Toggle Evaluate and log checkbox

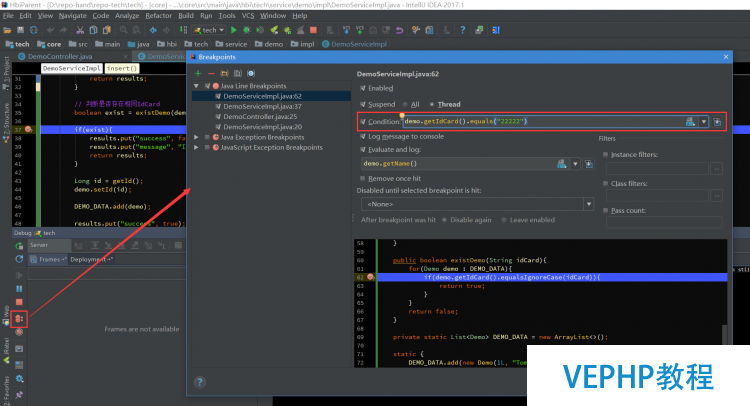tap(363, 150)
